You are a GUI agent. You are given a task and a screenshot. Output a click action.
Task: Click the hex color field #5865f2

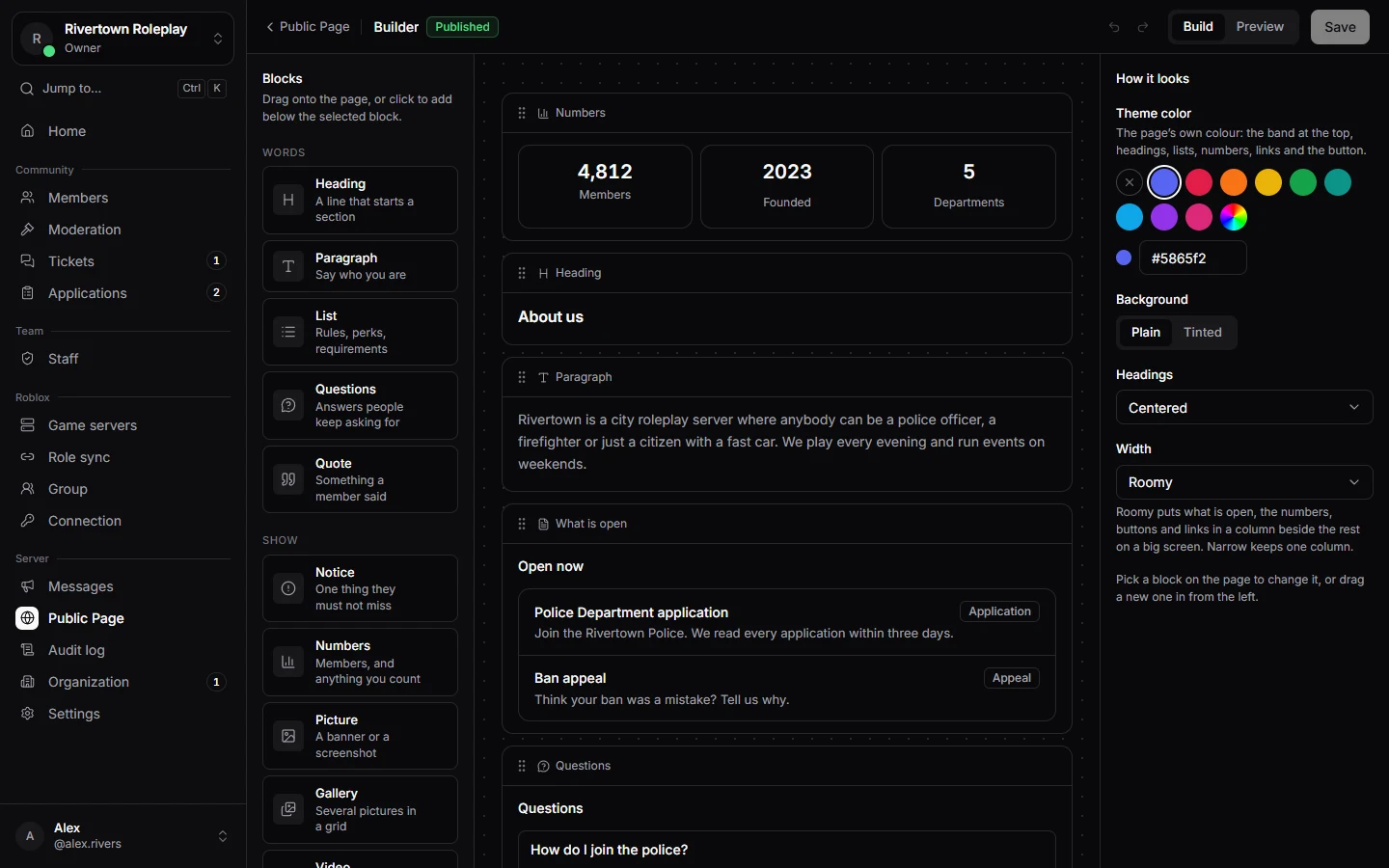click(x=1192, y=258)
